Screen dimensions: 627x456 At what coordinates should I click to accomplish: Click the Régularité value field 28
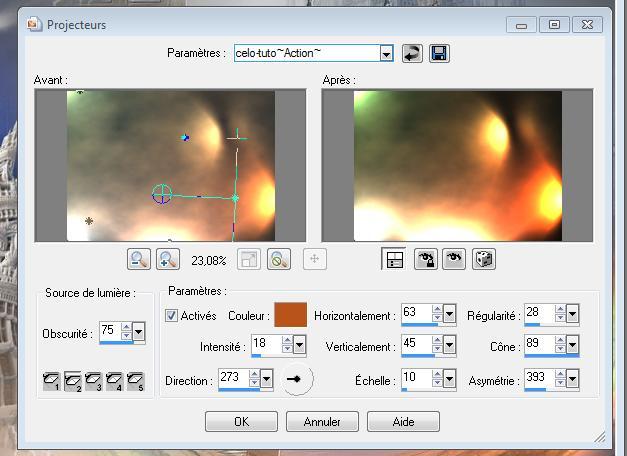[x=540, y=313]
